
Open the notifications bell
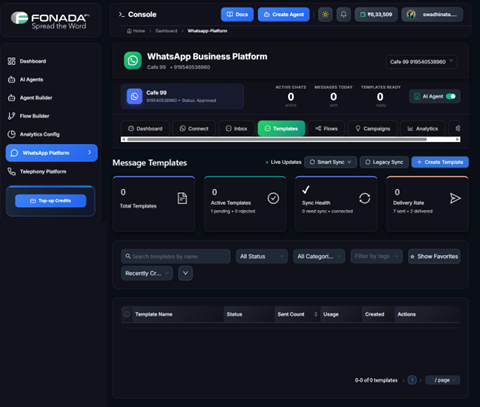(x=343, y=15)
